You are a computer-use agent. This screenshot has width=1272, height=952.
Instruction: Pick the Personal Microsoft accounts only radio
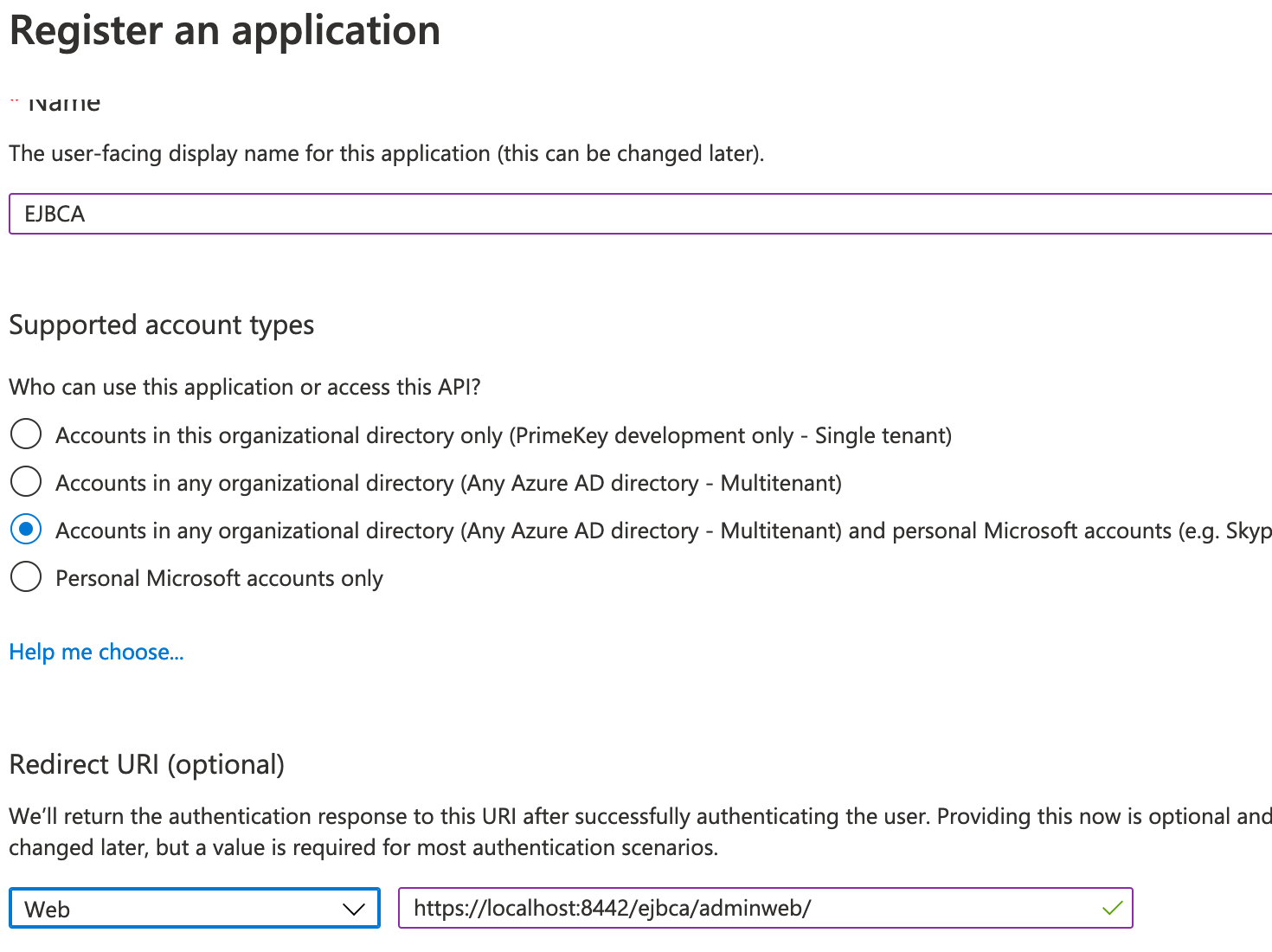pos(26,576)
